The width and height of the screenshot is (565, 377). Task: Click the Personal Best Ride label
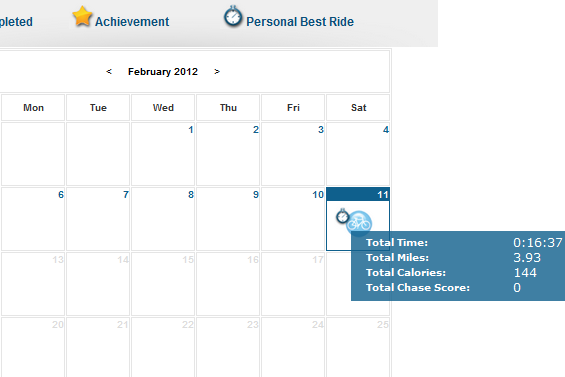point(300,22)
